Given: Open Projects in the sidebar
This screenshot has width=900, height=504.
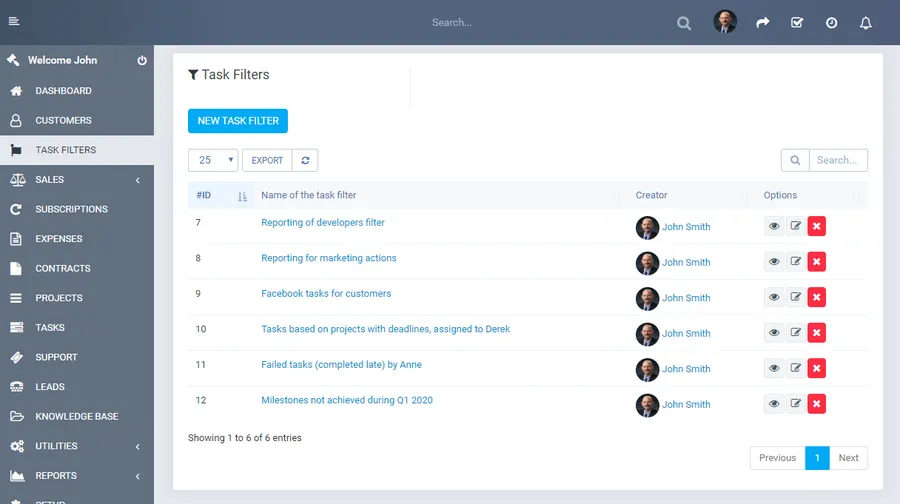Looking at the screenshot, I should coord(77,298).
